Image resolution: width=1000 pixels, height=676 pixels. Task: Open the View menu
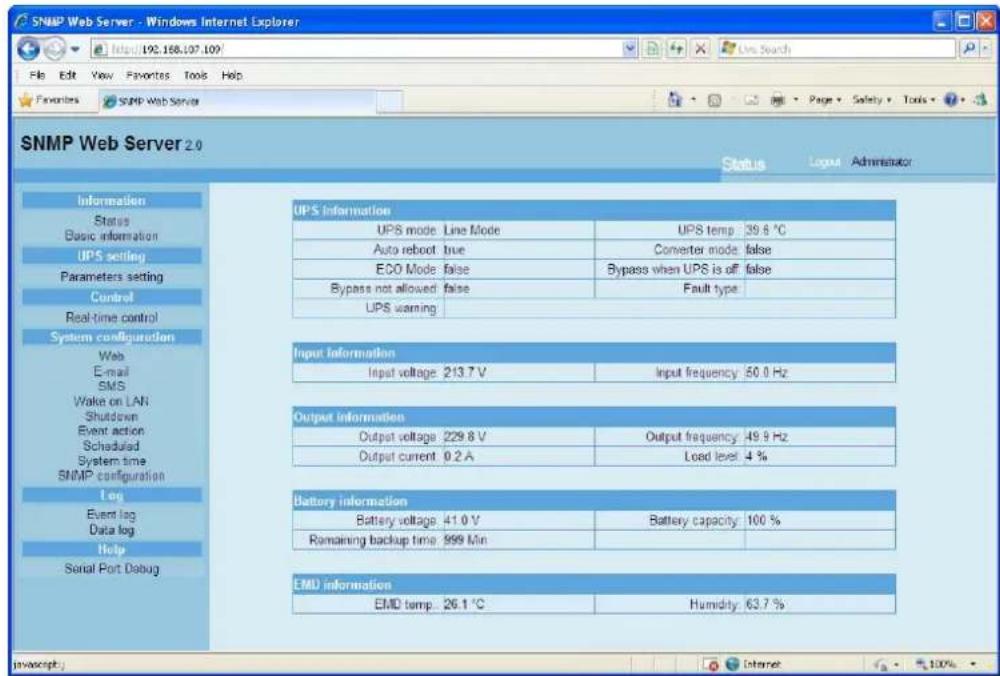(102, 75)
